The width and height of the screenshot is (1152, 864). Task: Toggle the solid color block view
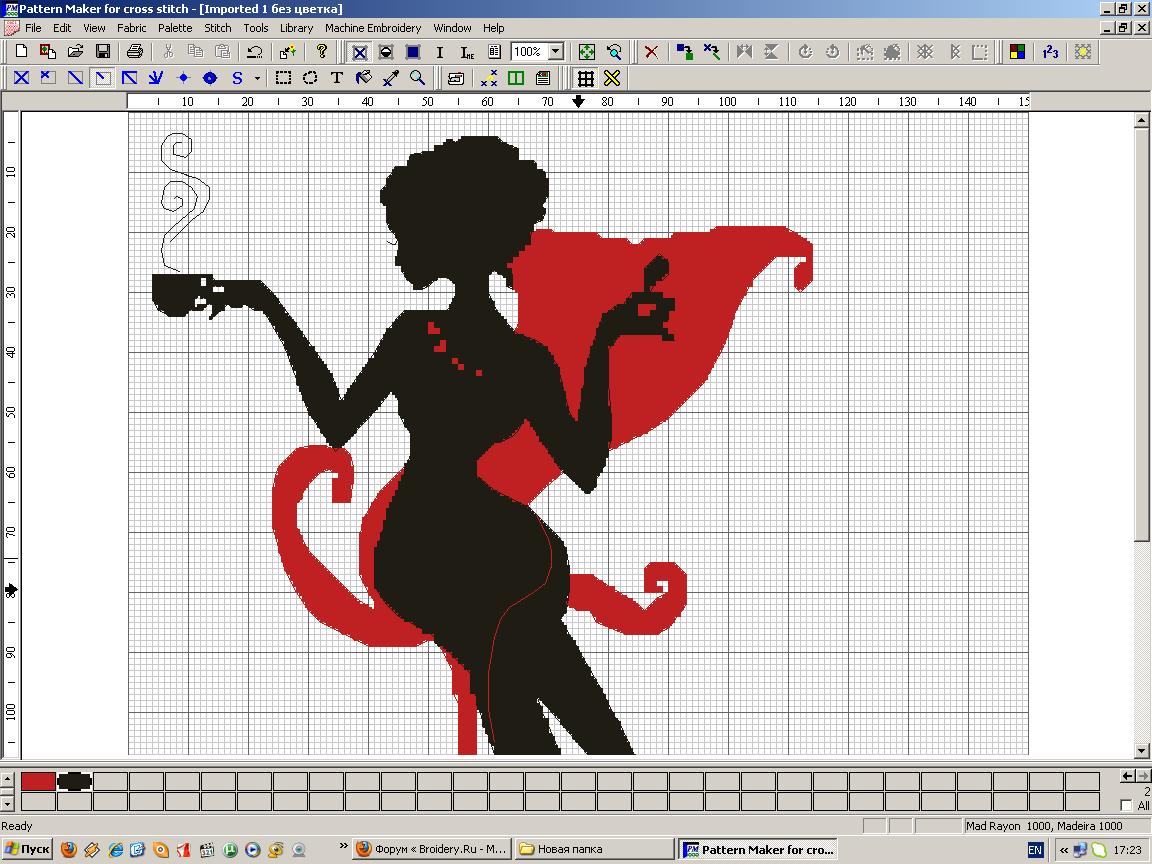click(412, 52)
